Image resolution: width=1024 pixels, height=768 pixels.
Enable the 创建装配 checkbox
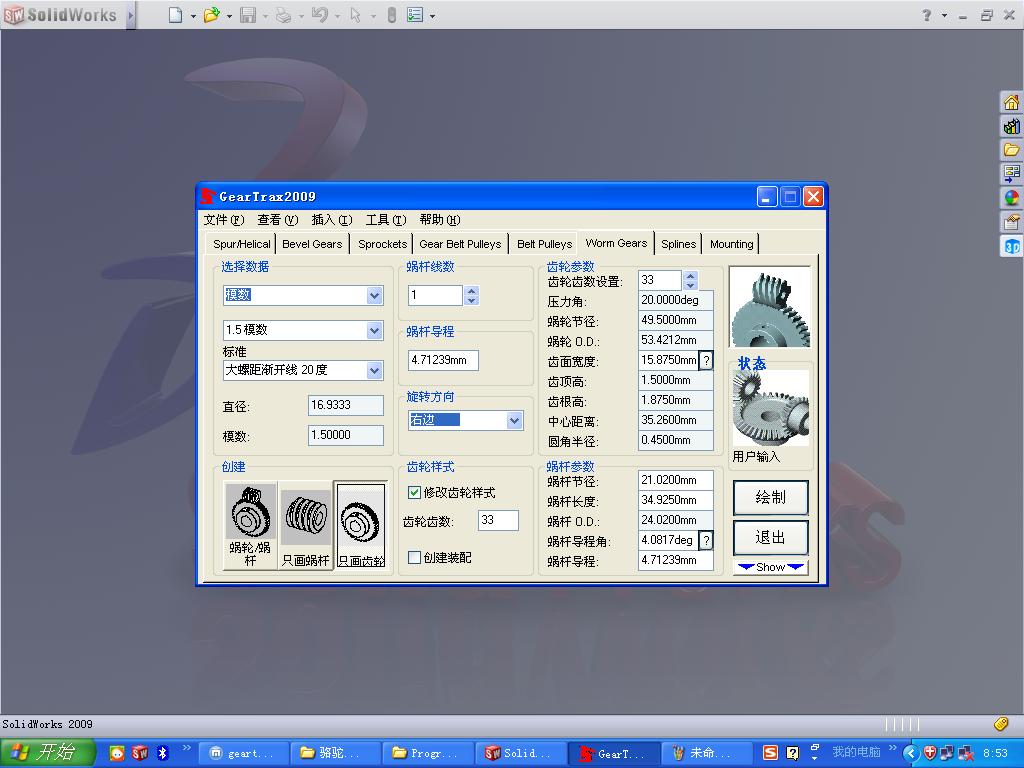[415, 558]
